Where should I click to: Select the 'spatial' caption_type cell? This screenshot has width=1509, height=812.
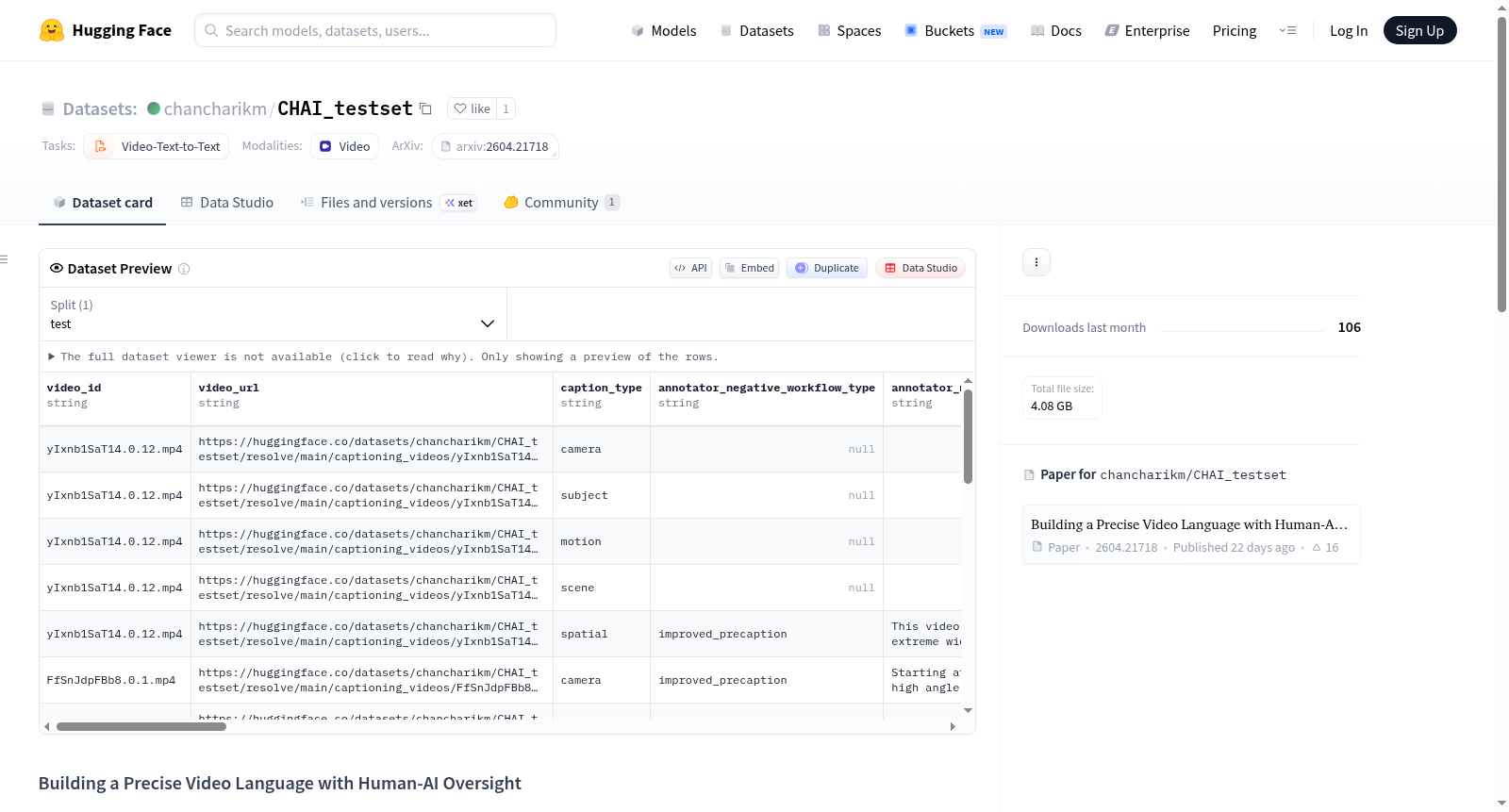pos(602,635)
